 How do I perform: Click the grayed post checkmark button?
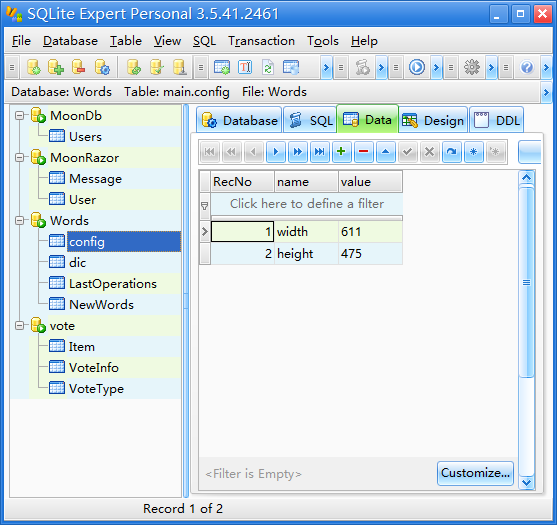[x=407, y=152]
